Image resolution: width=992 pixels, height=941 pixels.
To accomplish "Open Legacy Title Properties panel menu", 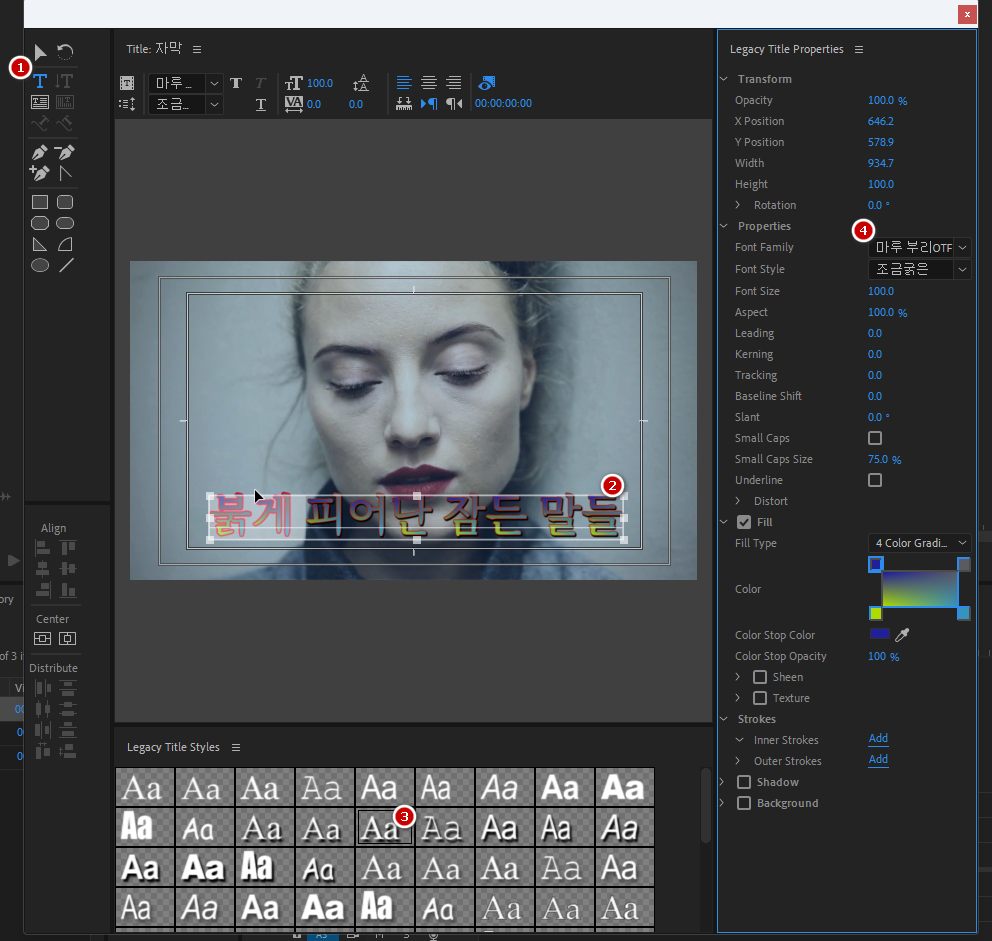I will coord(859,50).
